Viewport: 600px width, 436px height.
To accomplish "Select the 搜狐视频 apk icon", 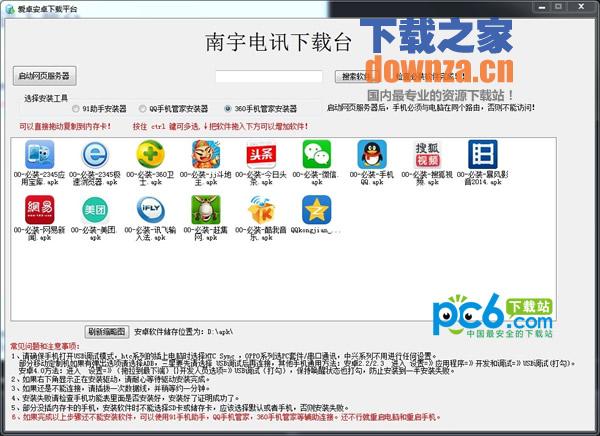I will coord(427,154).
